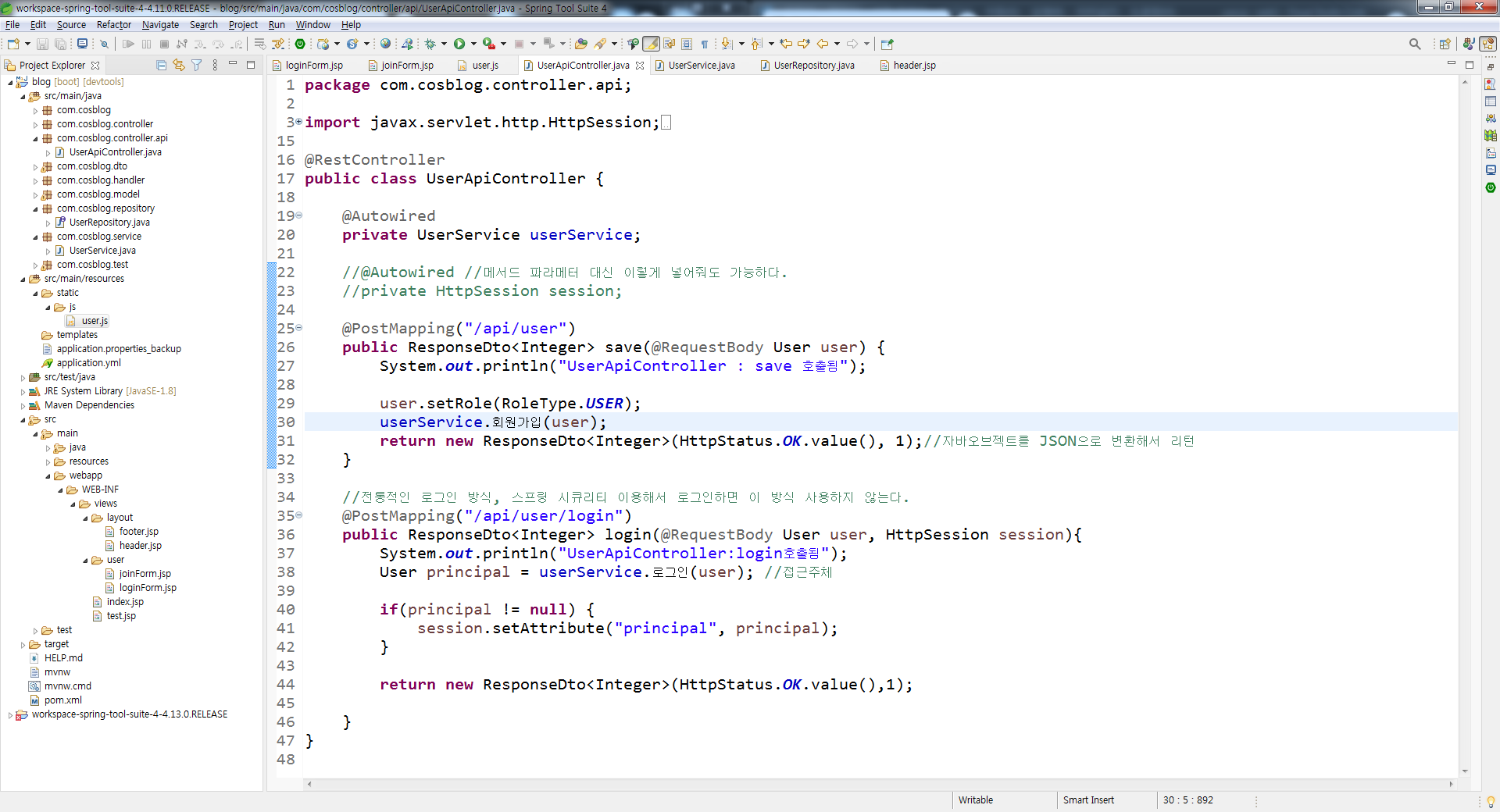Viewport: 1500px width, 812px height.
Task: Expand the com.cosblog.handler package
Action: point(35,180)
